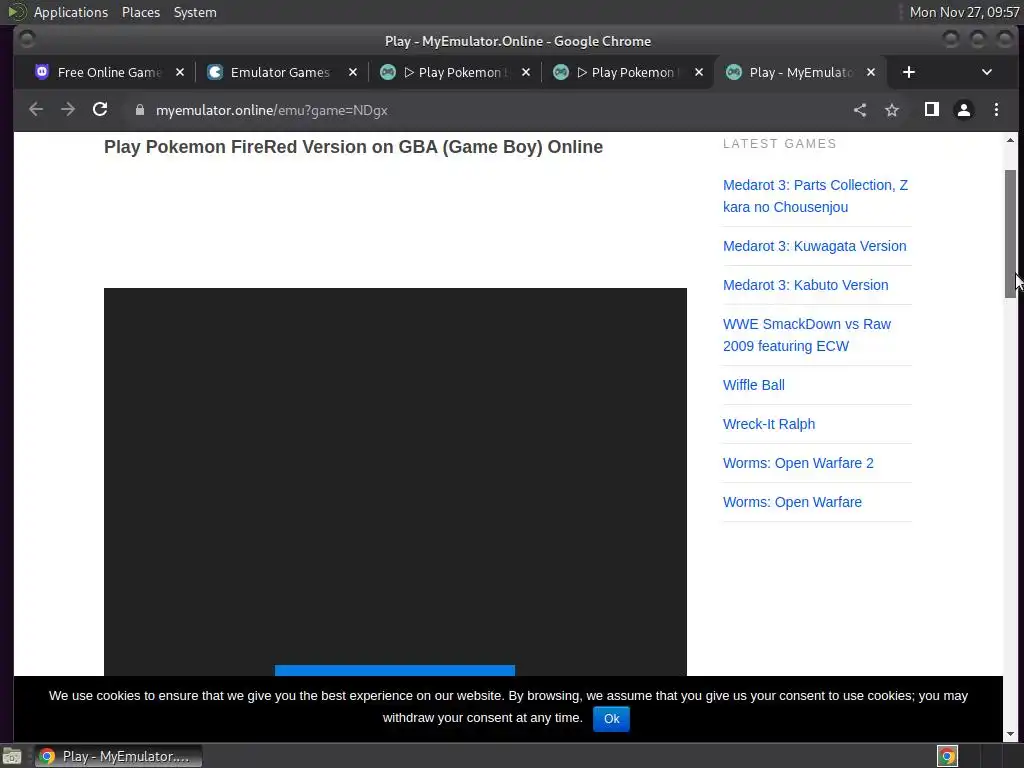Image resolution: width=1024 pixels, height=768 pixels.
Task: View site info via the lock icon
Action: pos(139,110)
